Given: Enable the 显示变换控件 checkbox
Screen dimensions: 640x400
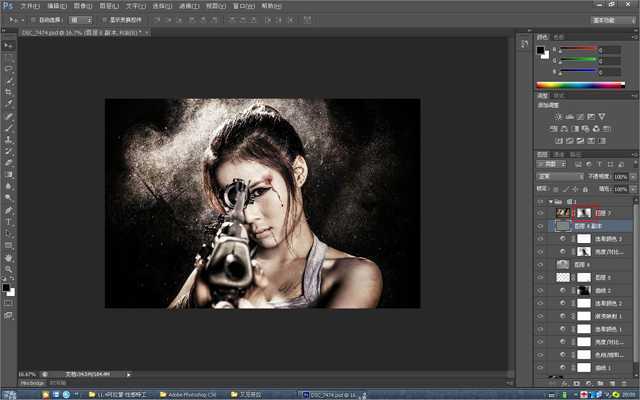Looking at the screenshot, I should pos(104,20).
